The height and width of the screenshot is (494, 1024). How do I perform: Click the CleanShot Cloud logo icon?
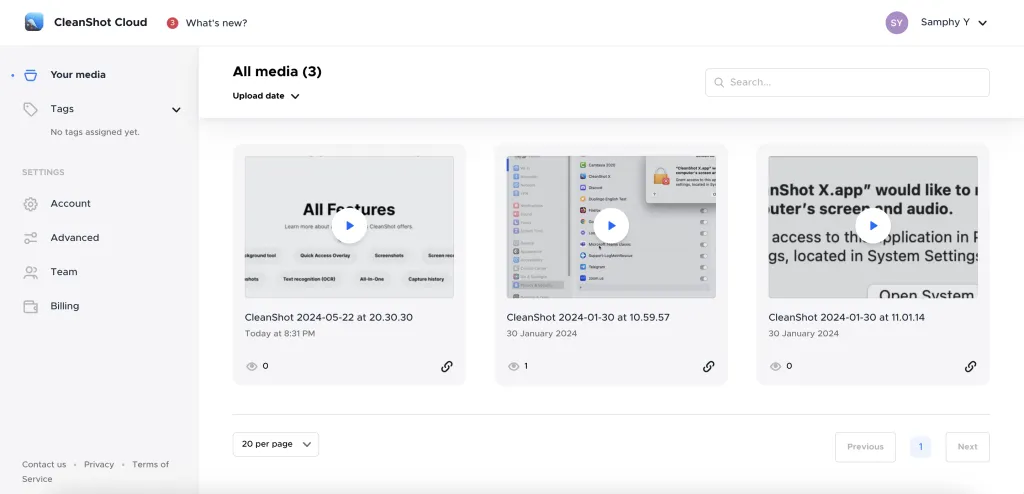tap(34, 22)
